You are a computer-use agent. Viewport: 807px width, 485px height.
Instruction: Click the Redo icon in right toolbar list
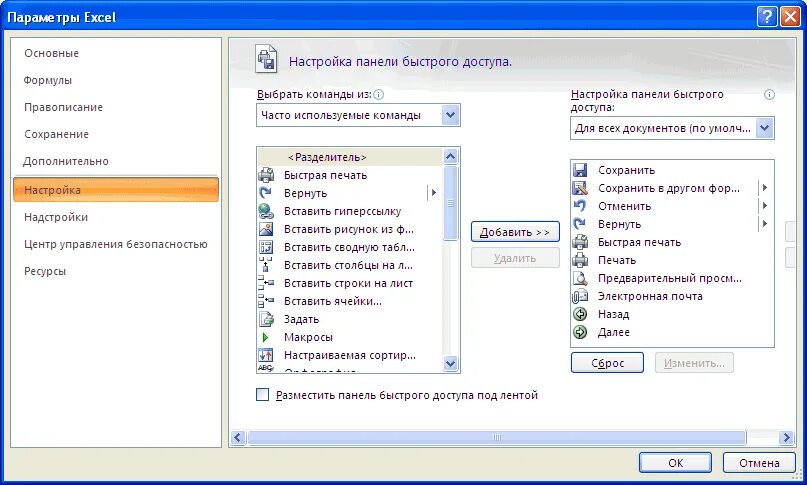coord(580,224)
